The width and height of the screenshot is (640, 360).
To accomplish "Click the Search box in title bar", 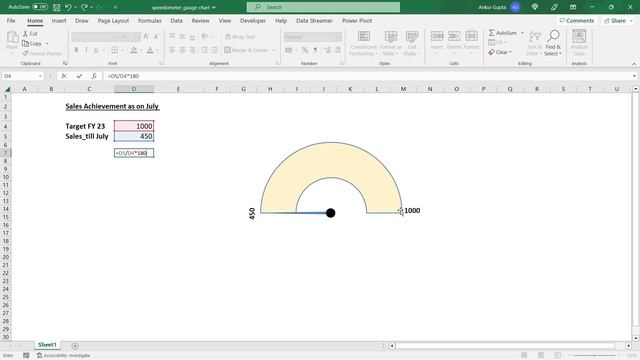I will point(323,7).
